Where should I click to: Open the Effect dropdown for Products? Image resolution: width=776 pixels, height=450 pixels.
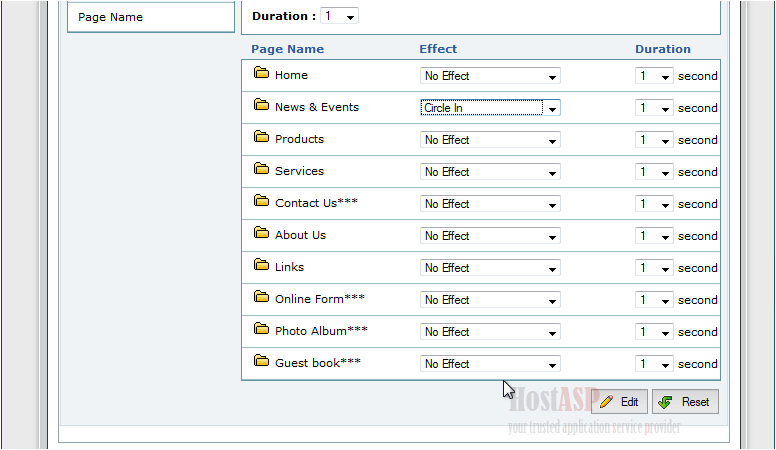pyautogui.click(x=490, y=140)
